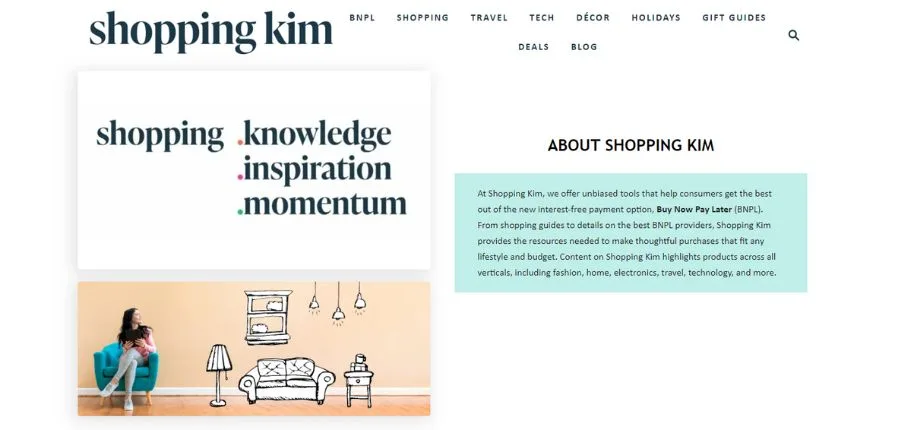Navigate to the Holidays page
The height and width of the screenshot is (430, 900).
(656, 18)
